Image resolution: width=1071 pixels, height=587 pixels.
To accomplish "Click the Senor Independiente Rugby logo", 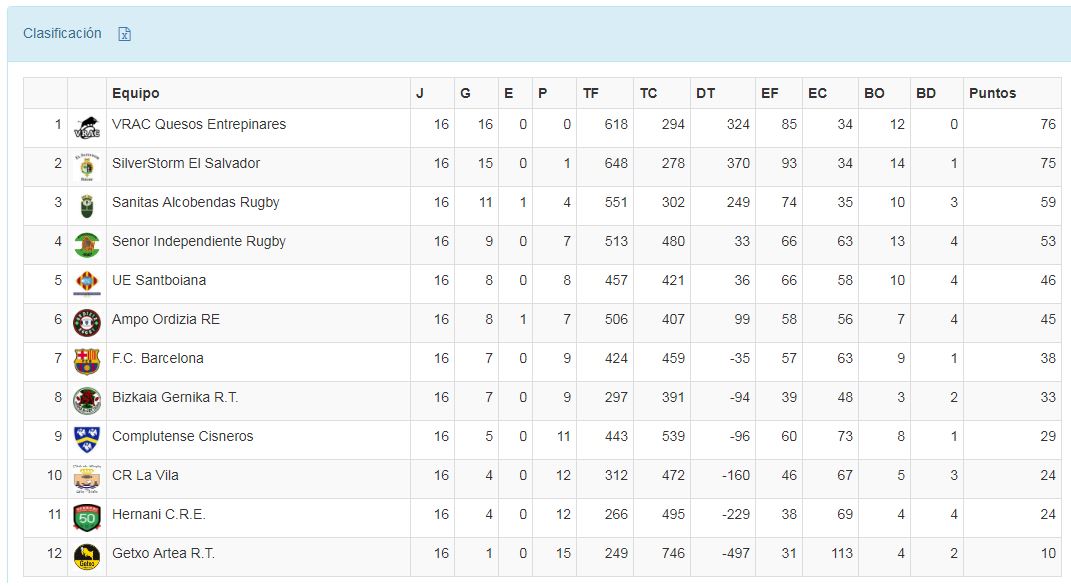I will pyautogui.click(x=87, y=245).
